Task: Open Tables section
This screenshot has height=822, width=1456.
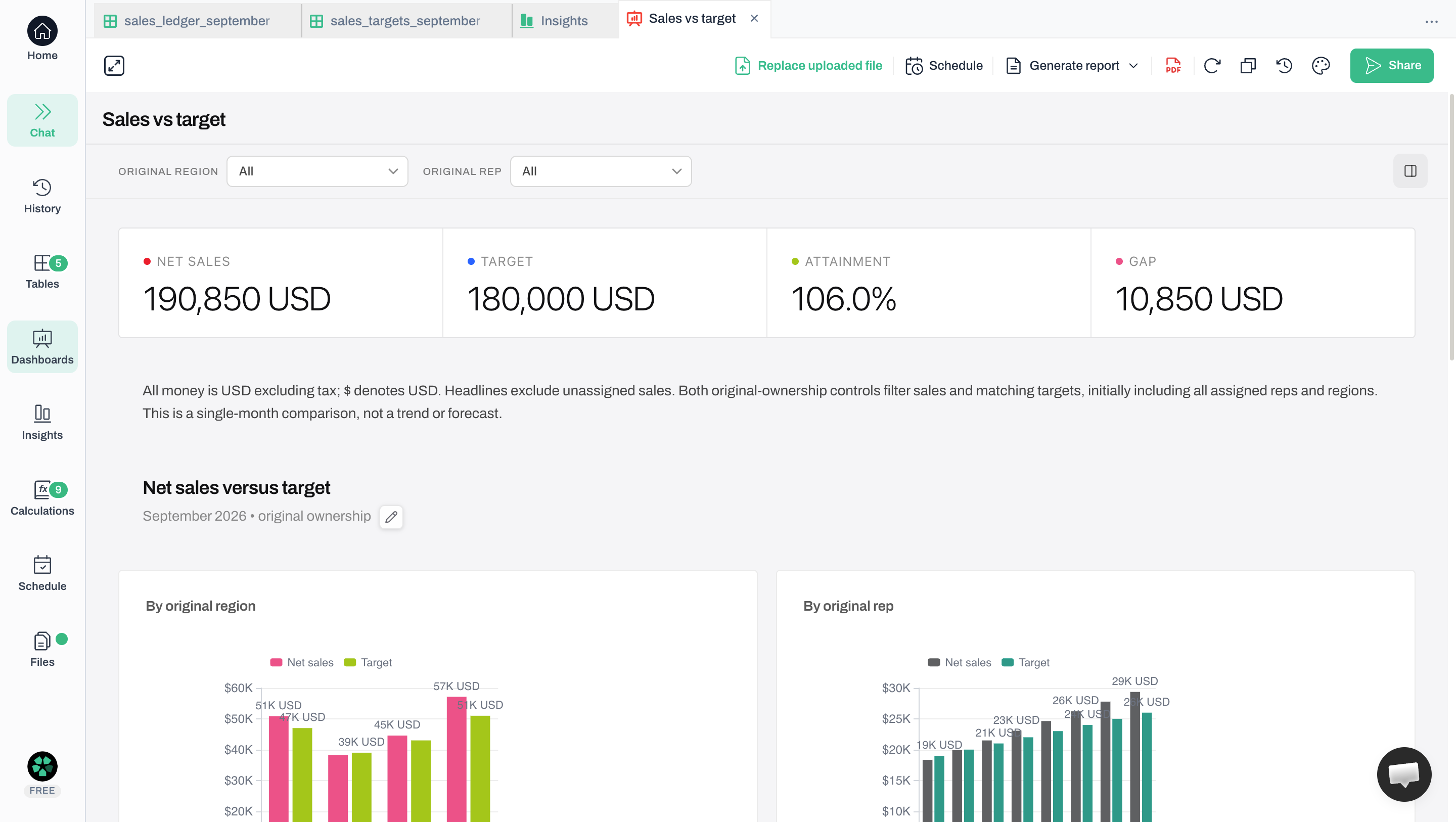Action: coord(42,271)
